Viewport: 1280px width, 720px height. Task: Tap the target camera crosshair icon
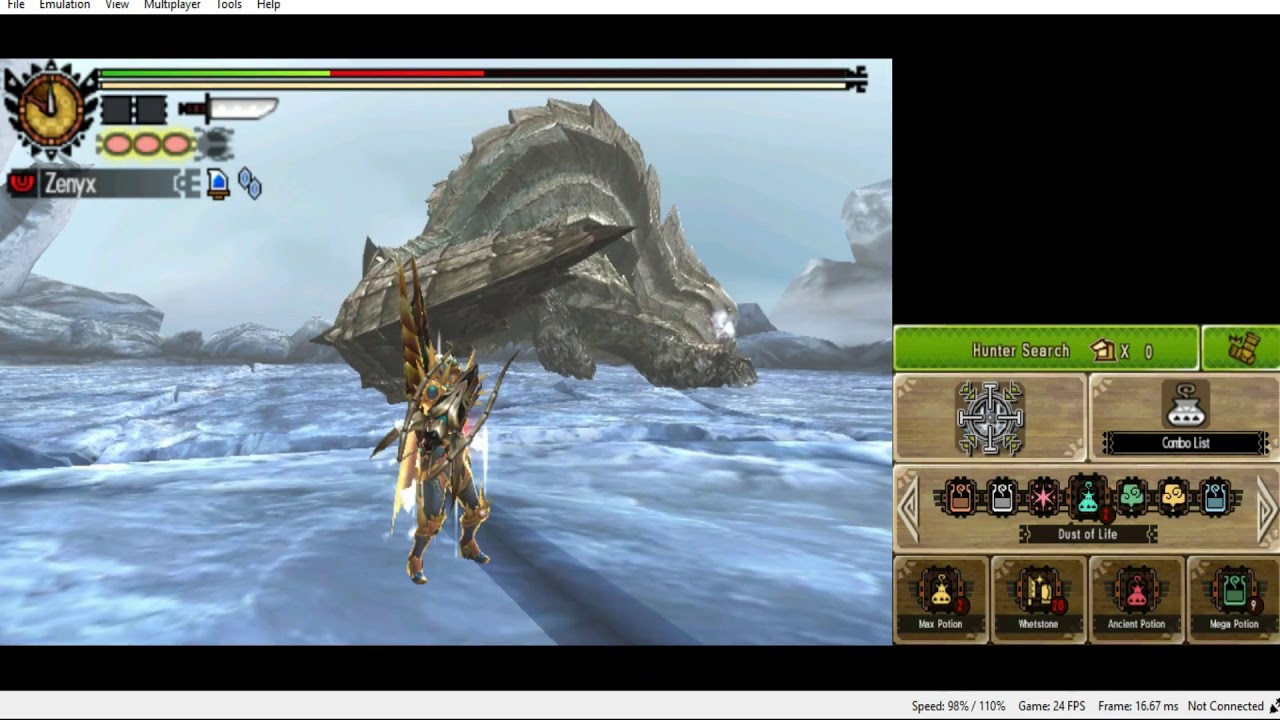[990, 418]
